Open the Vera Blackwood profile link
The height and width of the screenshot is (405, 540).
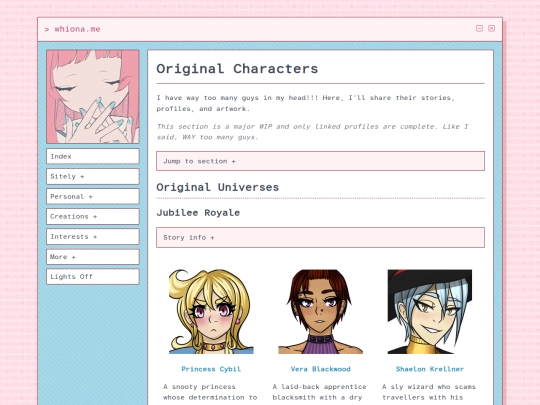[x=320, y=369]
